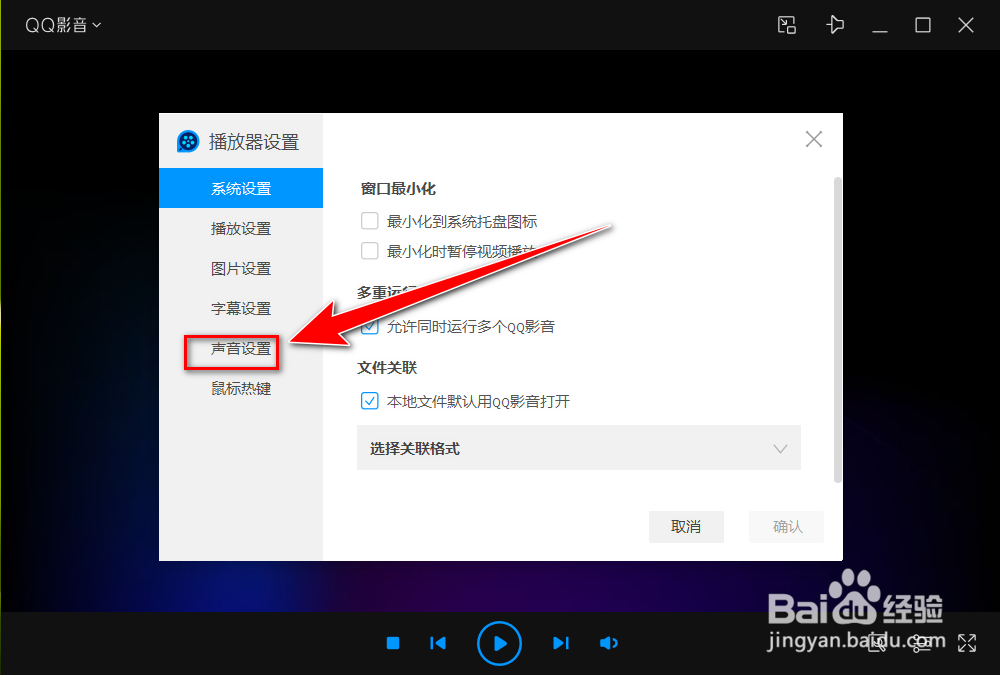The image size is (1000, 675).
Task: Uncheck 允许同时运行多个QQ影音
Action: point(370,327)
